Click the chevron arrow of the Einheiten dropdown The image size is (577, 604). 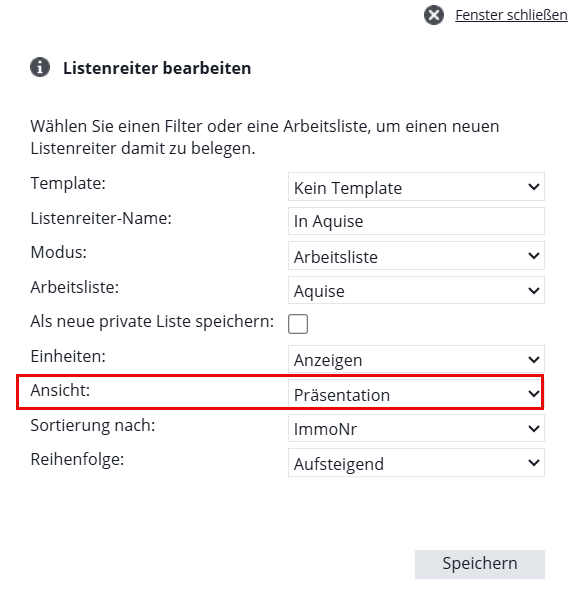point(533,360)
